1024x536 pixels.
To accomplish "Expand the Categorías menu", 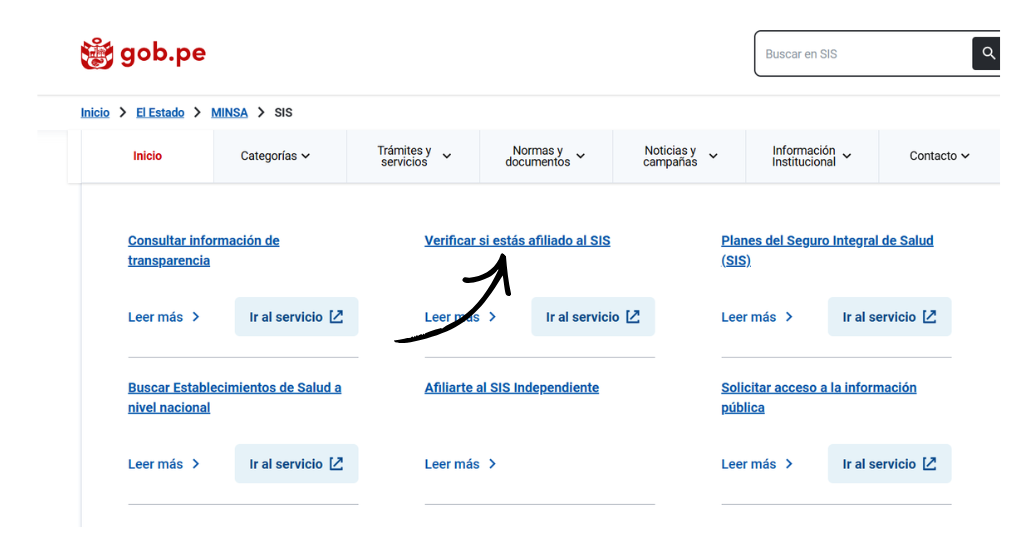I will [x=275, y=156].
